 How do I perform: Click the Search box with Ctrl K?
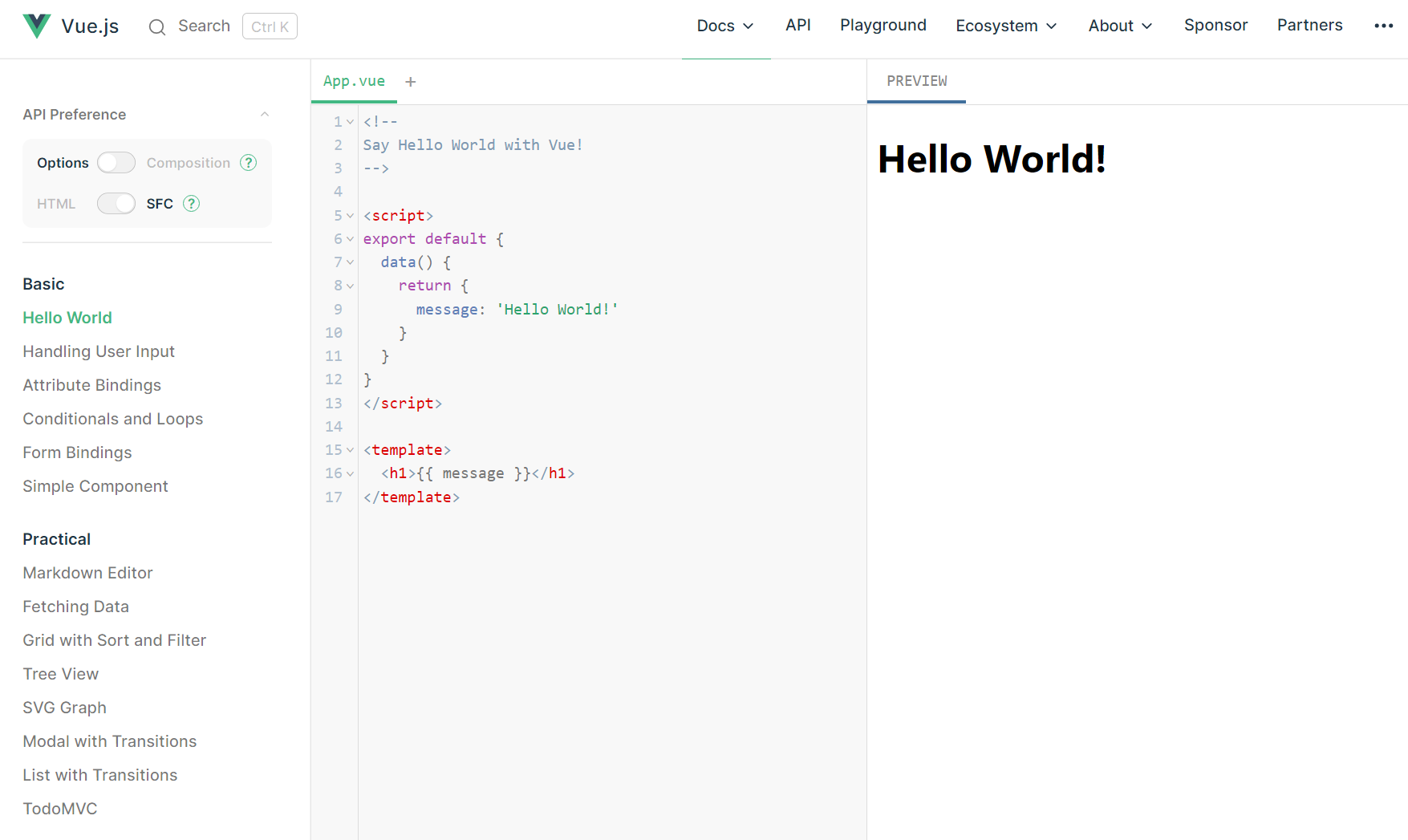[x=222, y=26]
